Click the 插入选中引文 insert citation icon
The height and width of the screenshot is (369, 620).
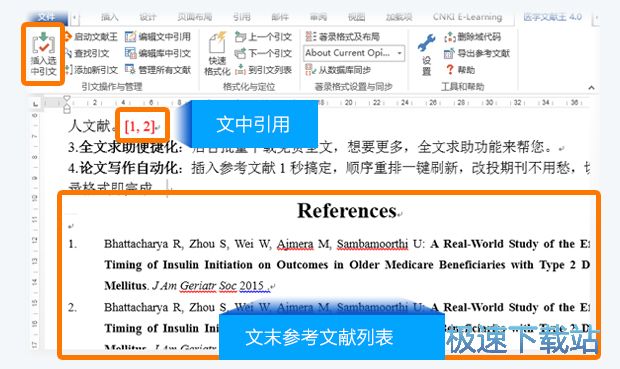(x=43, y=54)
